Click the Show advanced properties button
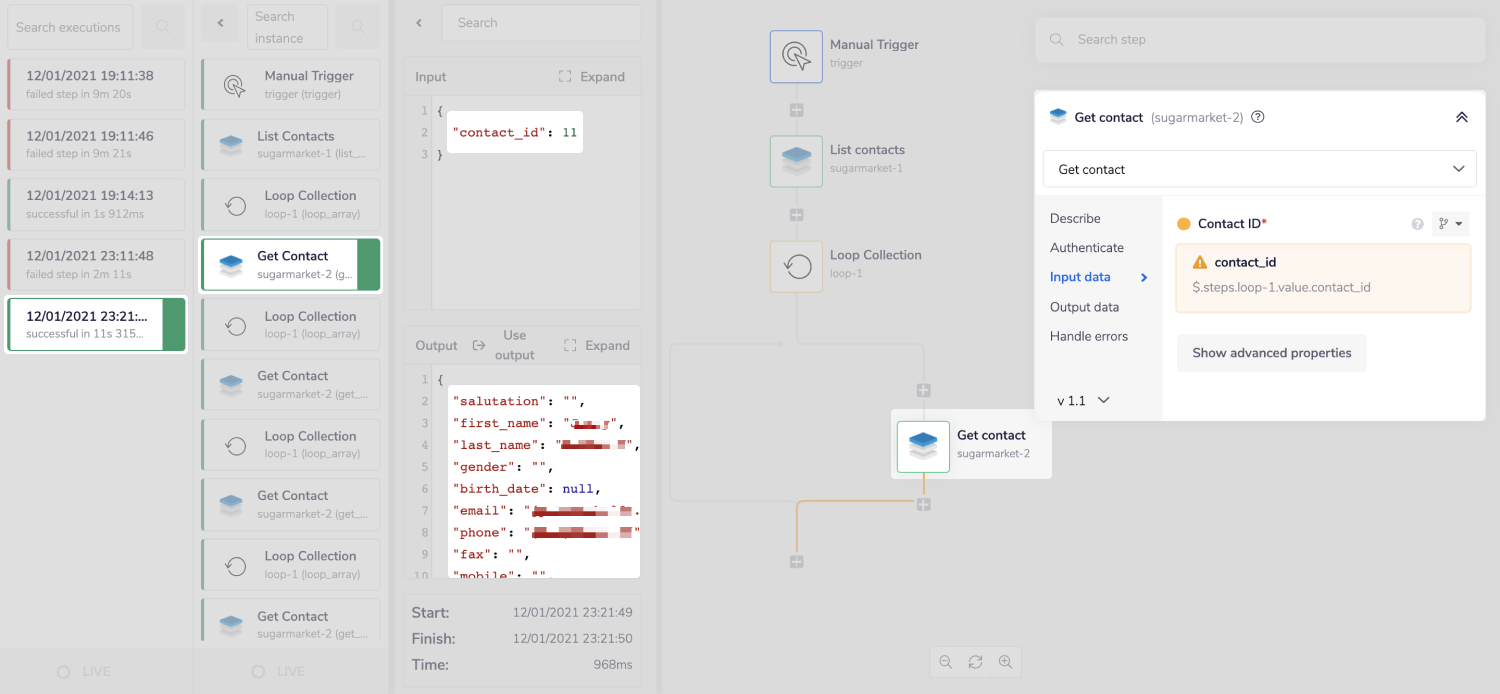1500x694 pixels. pos(1271,352)
